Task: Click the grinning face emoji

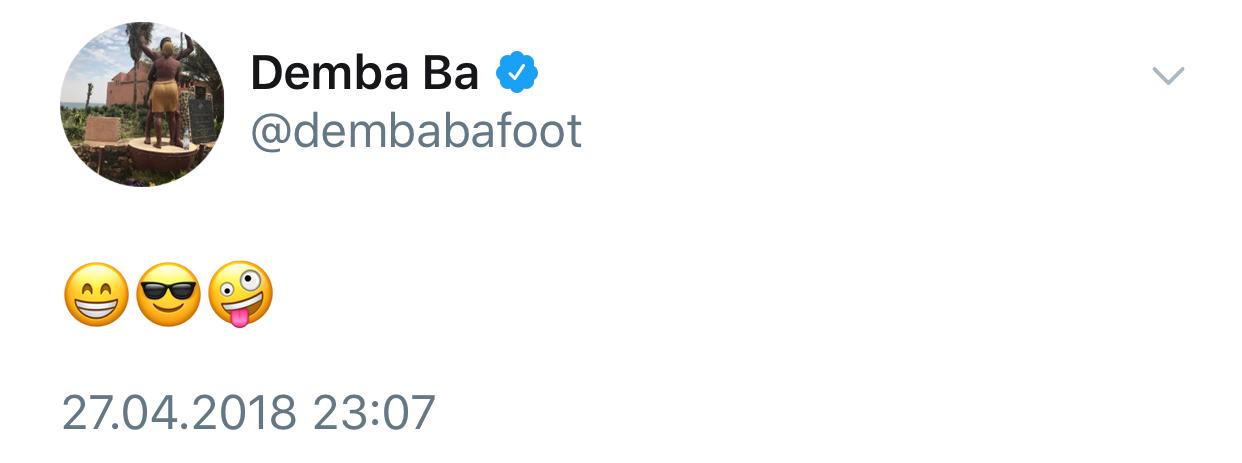Action: pos(96,295)
